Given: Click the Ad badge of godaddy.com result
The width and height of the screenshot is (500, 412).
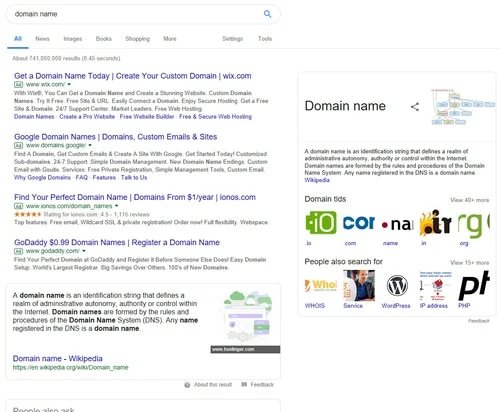Looking at the screenshot, I should (18, 251).
